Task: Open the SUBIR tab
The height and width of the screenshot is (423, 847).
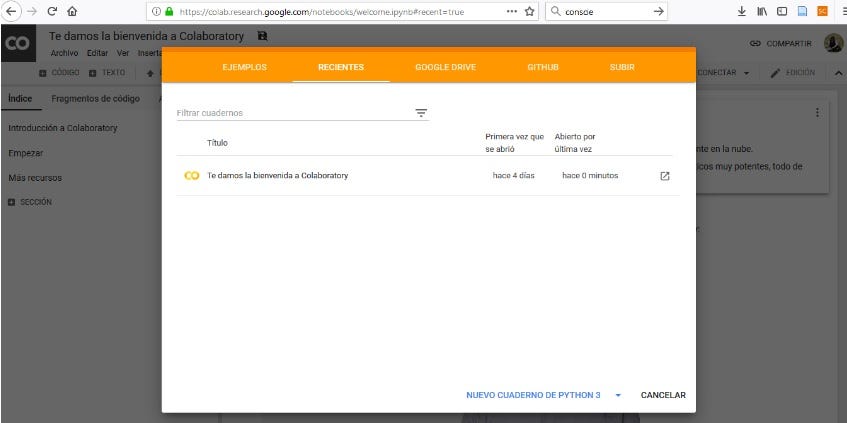Action: point(622,68)
